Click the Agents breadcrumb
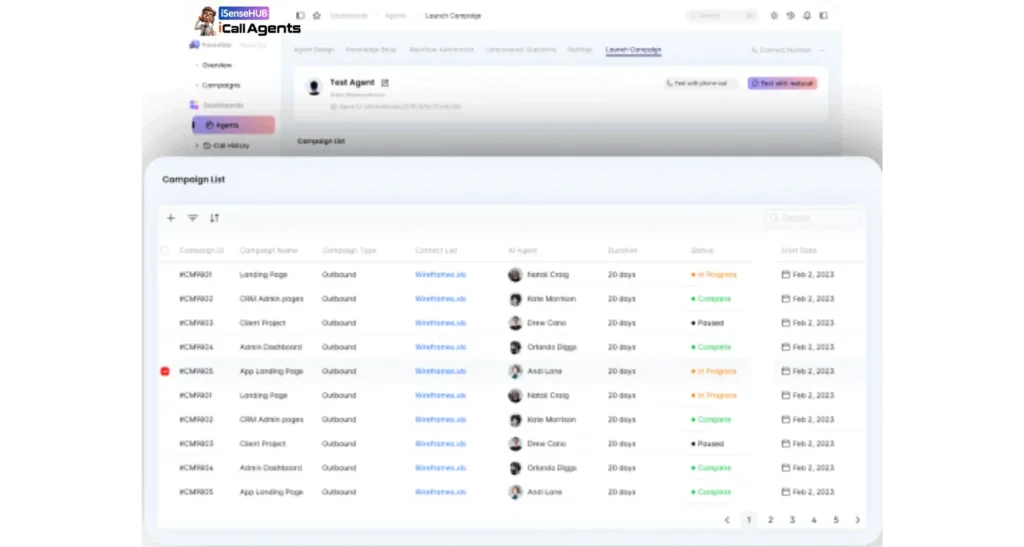 click(x=396, y=16)
